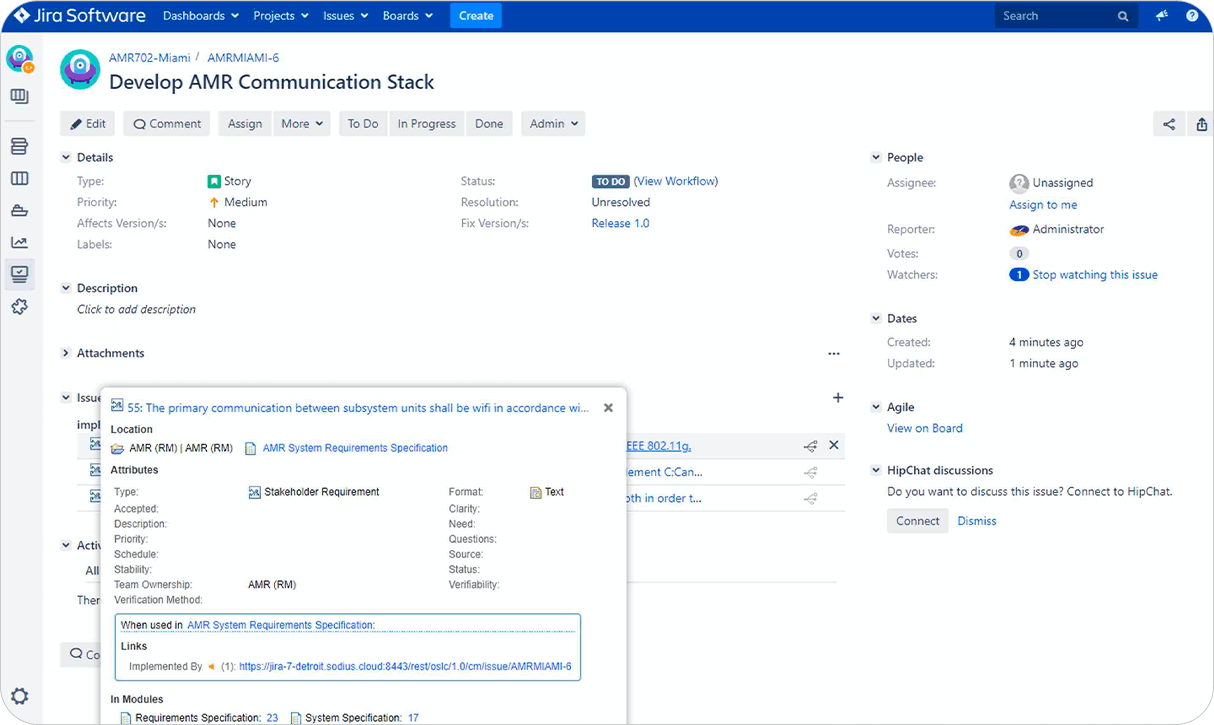
Task: Open the More actions dropdown
Action: point(302,124)
